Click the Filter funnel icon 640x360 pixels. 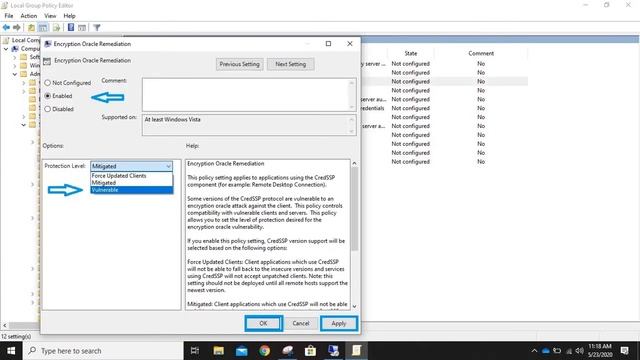(x=97, y=28)
